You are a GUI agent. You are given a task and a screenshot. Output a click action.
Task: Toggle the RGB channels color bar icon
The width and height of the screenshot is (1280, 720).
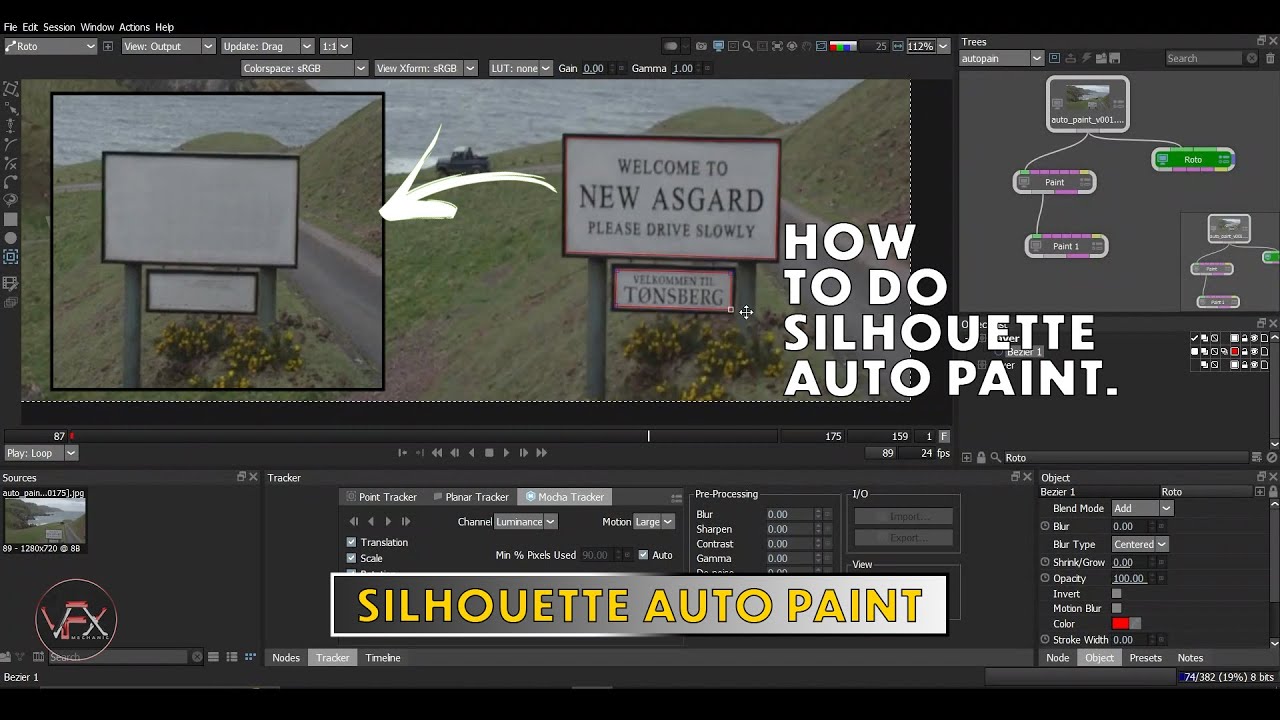pyautogui.click(x=843, y=46)
